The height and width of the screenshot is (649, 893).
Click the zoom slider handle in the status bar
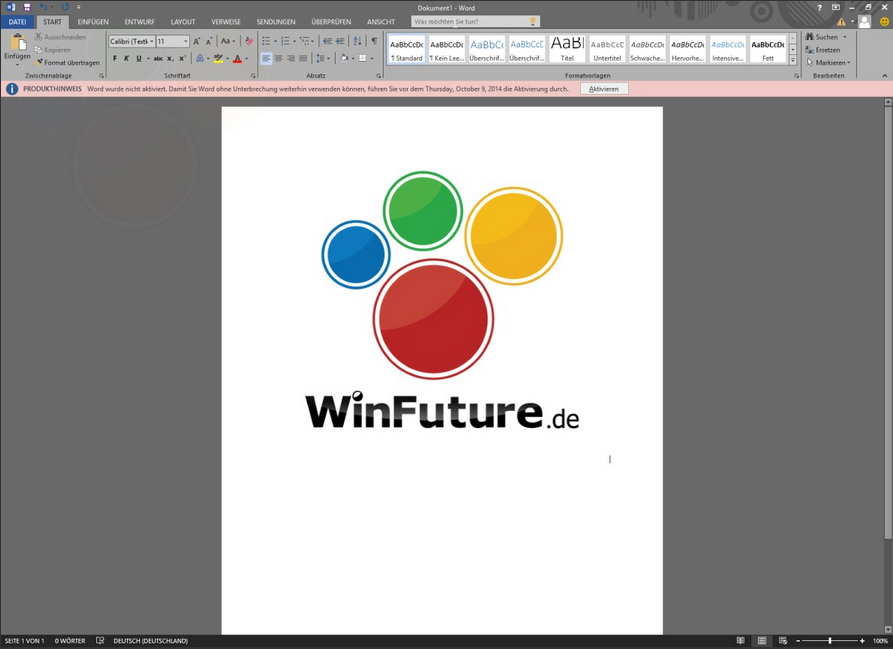pos(830,640)
